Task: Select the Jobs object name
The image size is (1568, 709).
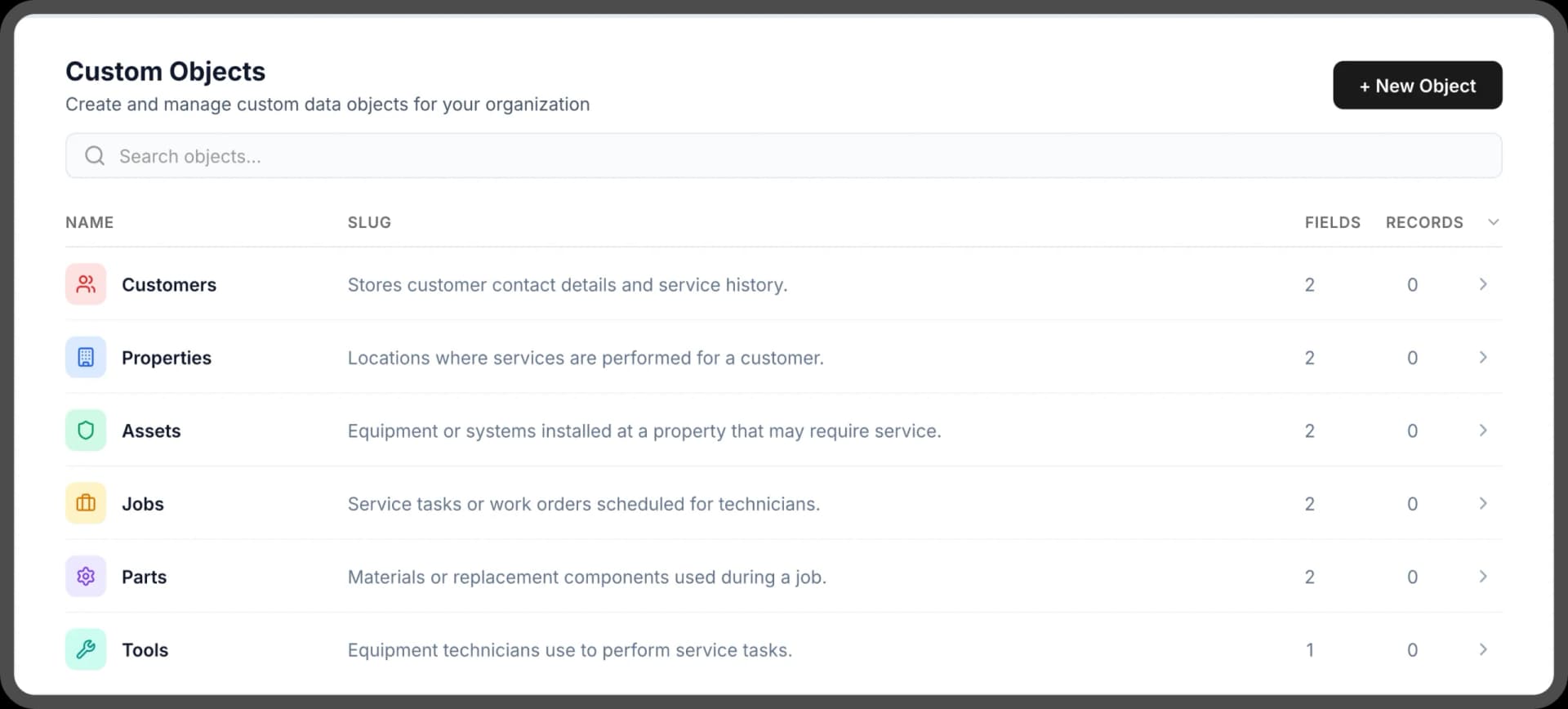Action: 143,504
